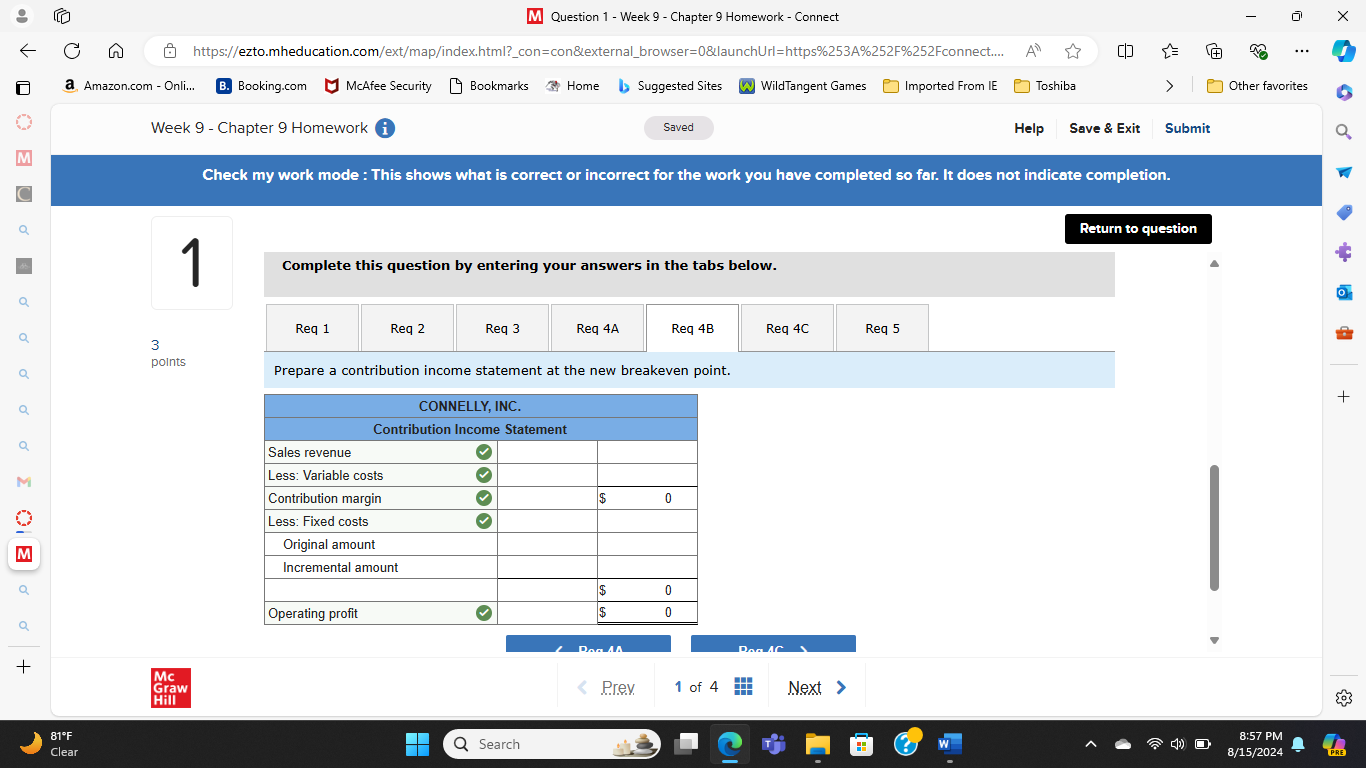The width and height of the screenshot is (1366, 768).
Task: Open the question map grid icon
Action: point(743,686)
